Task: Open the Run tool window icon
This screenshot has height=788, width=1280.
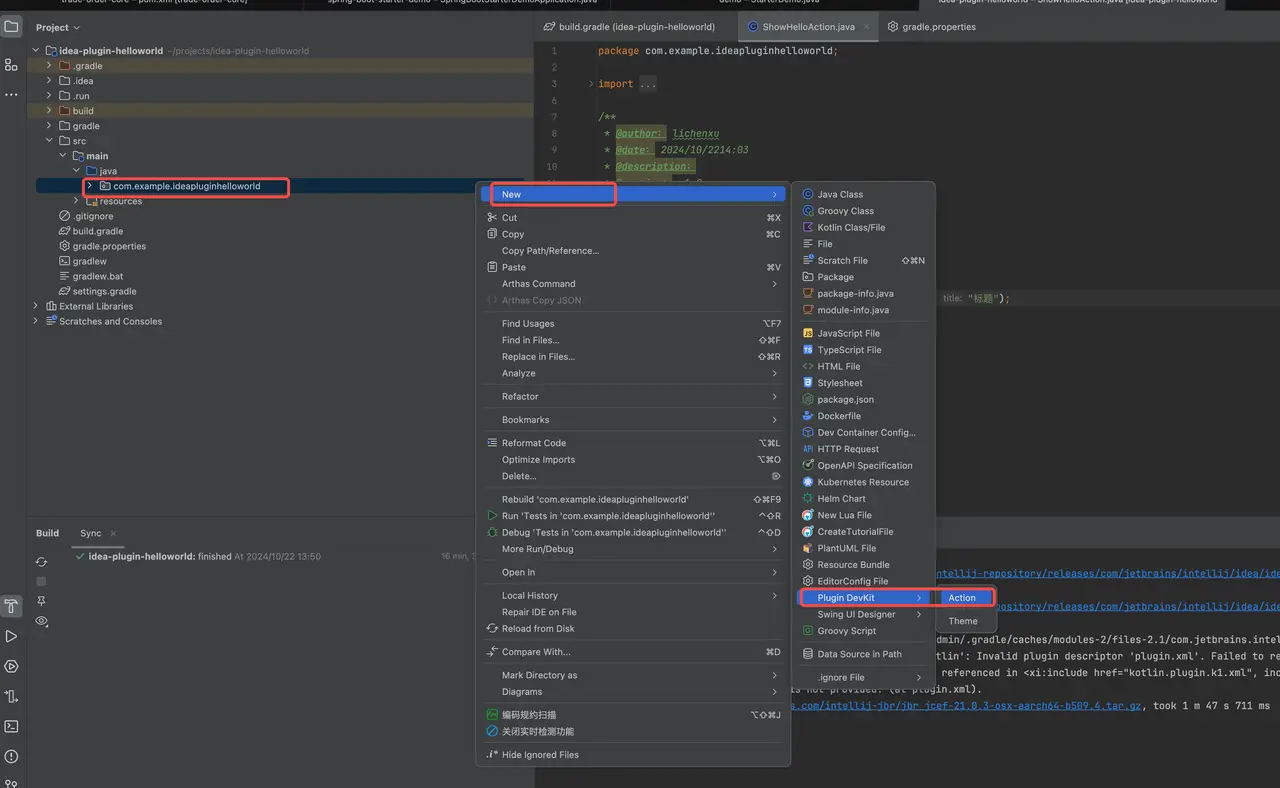Action: click(11, 636)
